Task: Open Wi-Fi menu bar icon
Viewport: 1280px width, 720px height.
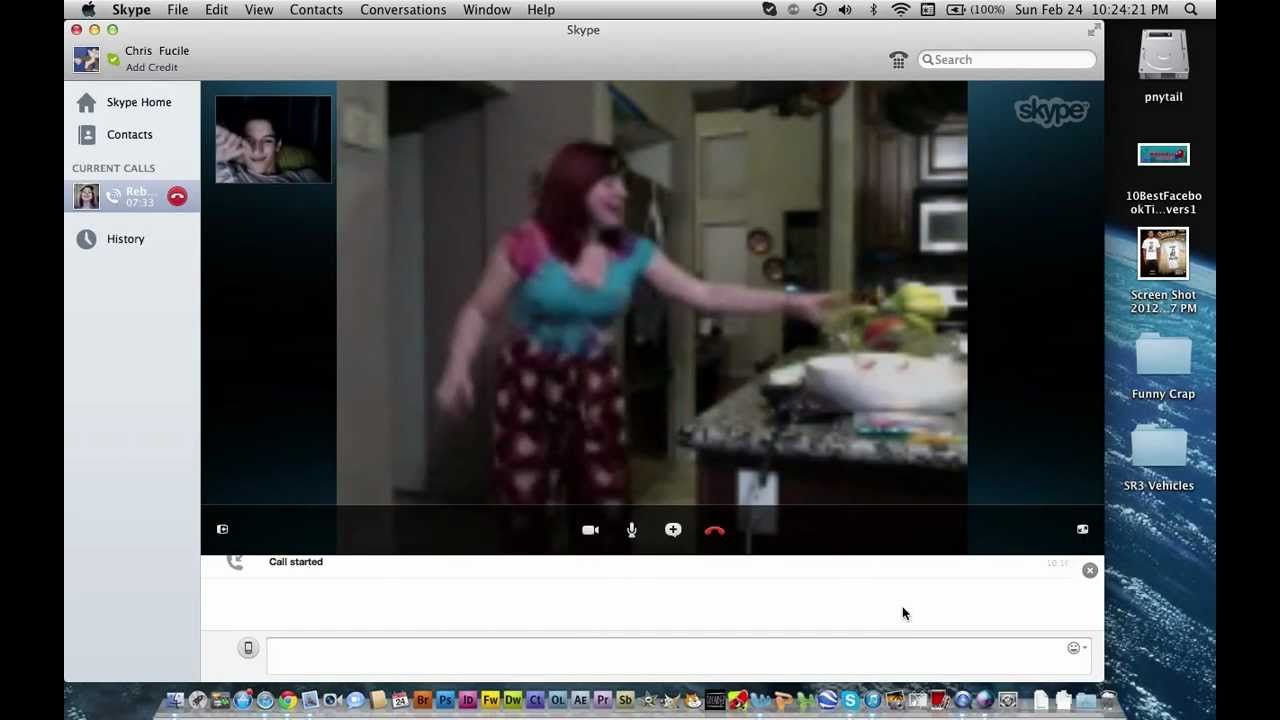Action: (901, 9)
